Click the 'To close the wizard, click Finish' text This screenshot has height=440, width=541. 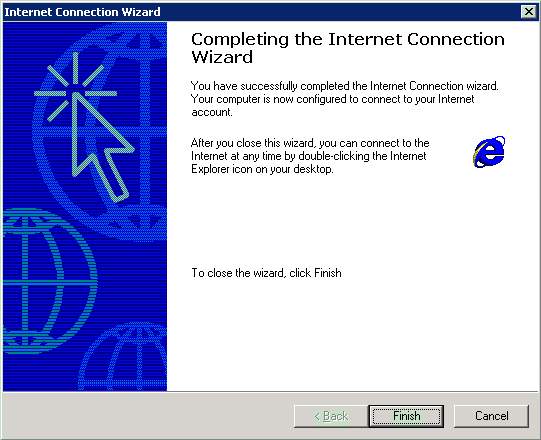pos(266,273)
